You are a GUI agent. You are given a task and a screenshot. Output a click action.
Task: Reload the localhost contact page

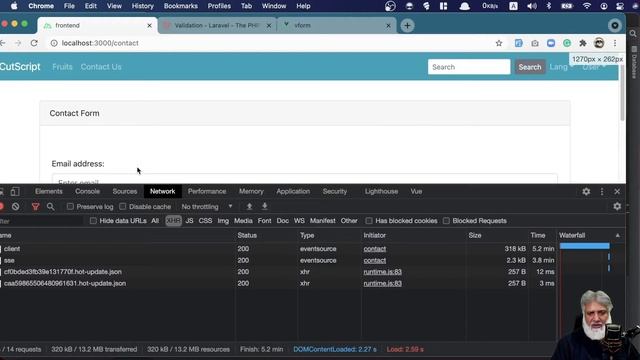tap(34, 43)
